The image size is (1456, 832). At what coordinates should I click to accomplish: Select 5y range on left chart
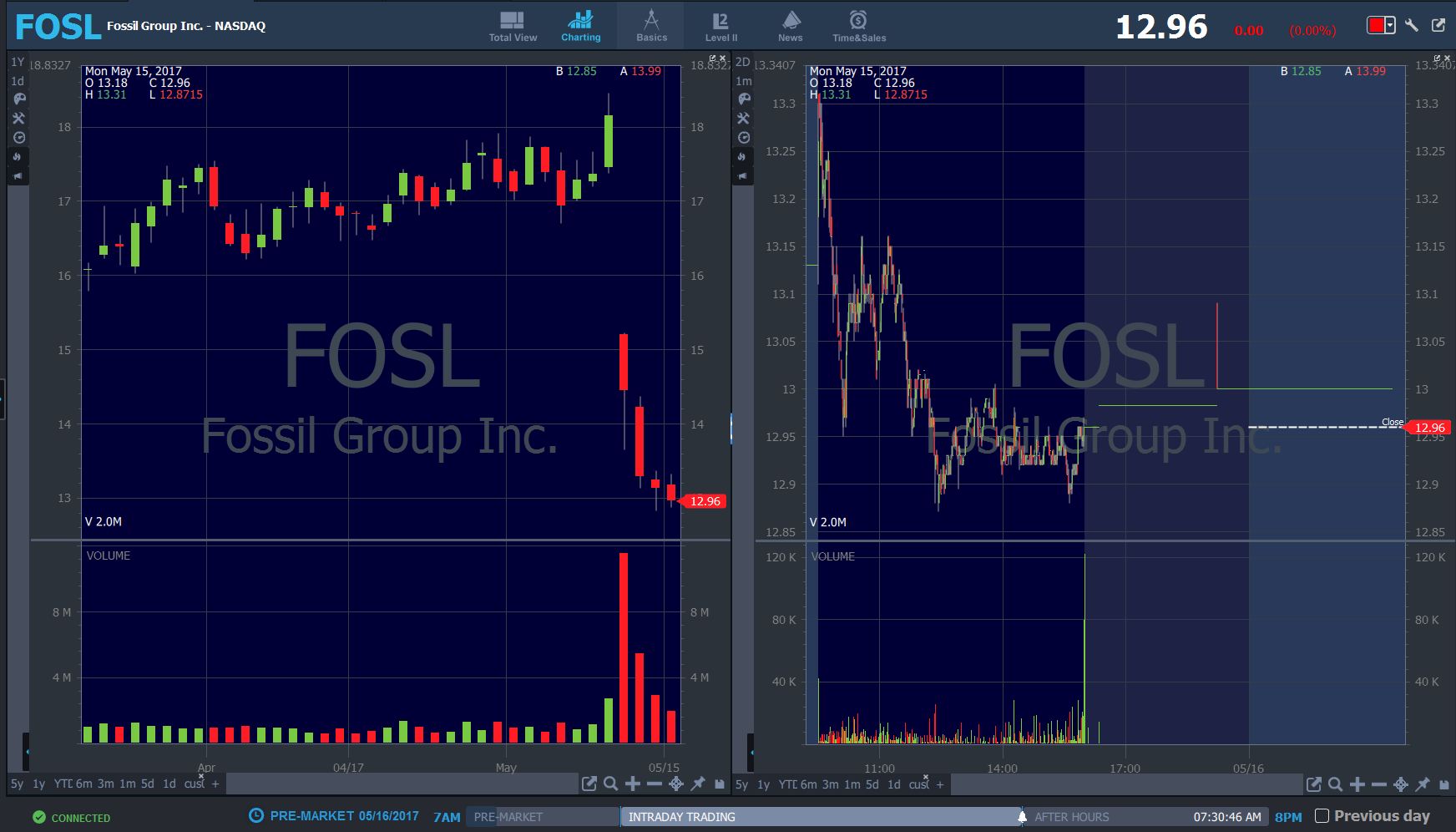(17, 784)
